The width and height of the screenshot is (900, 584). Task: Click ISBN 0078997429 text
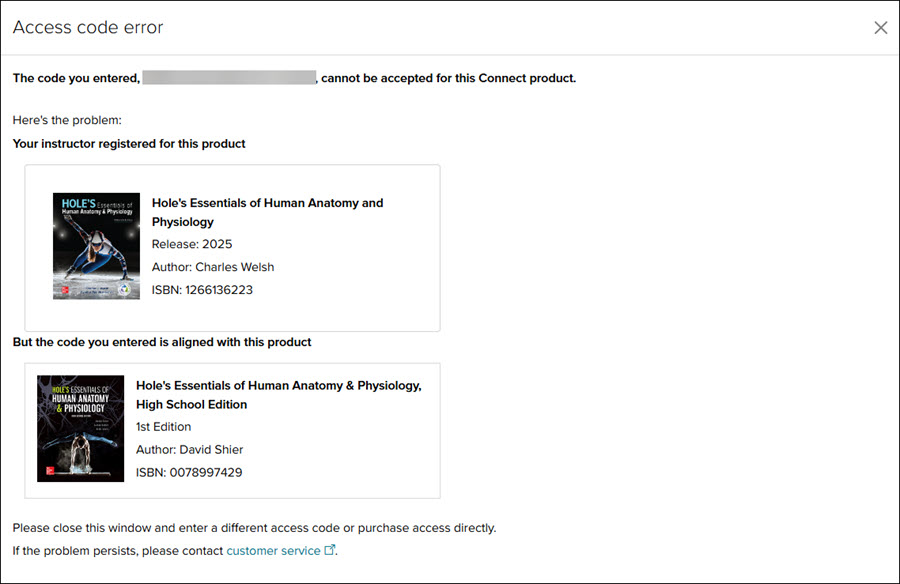pos(189,473)
